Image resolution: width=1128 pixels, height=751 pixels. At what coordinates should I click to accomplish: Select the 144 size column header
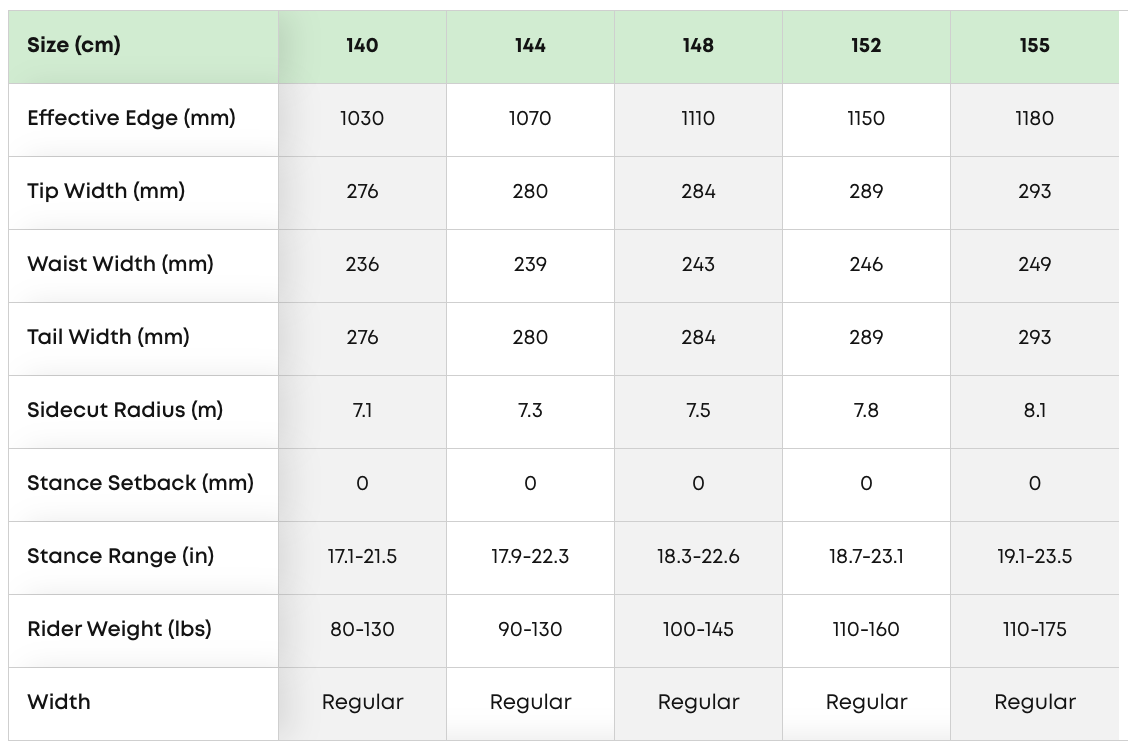click(x=530, y=46)
